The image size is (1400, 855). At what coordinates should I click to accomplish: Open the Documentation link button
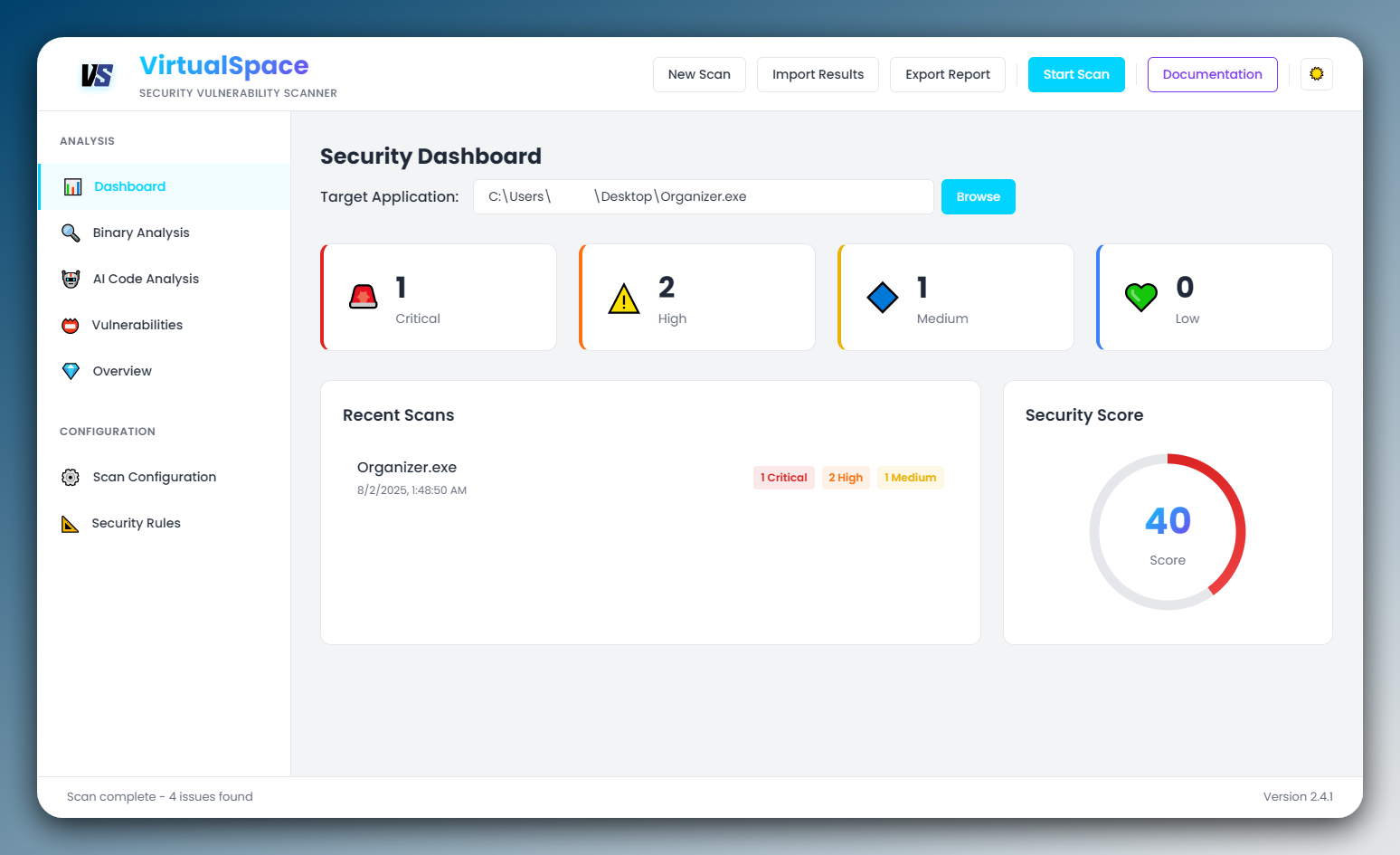1212,75
